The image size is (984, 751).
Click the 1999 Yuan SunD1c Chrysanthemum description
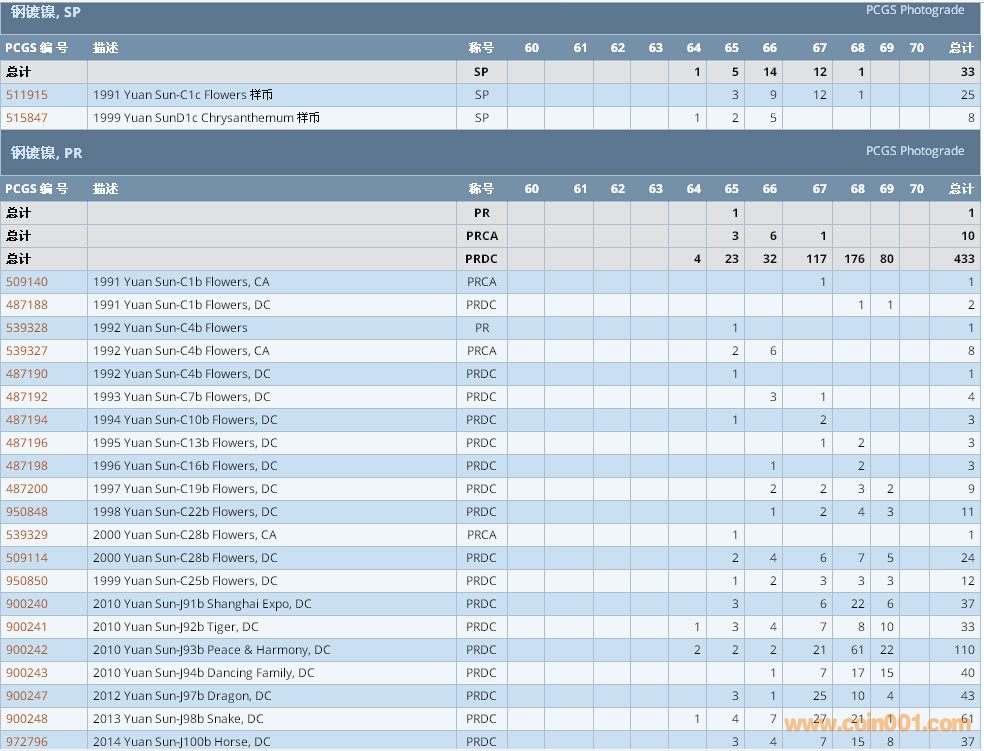(x=206, y=118)
